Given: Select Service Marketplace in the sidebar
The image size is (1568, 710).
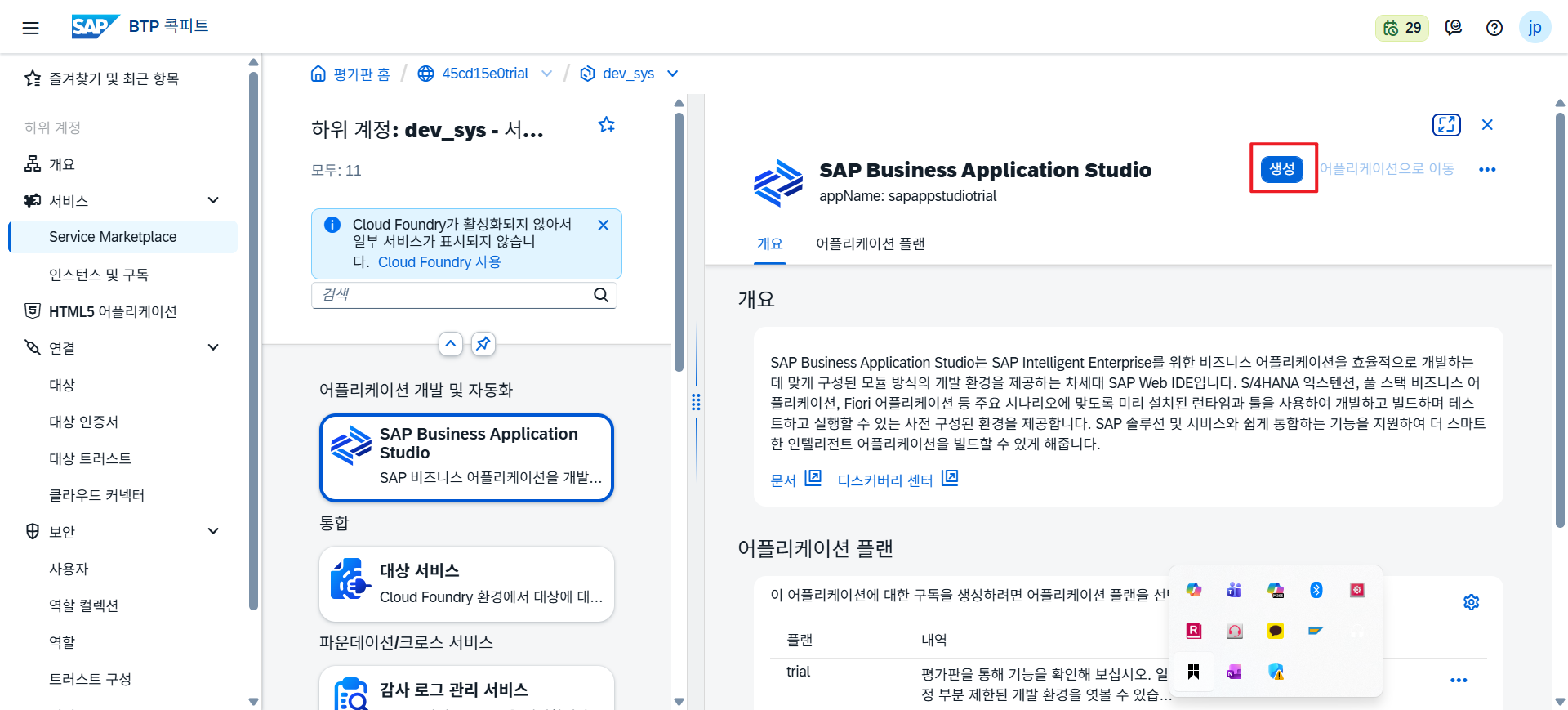Looking at the screenshot, I should (x=123, y=237).
